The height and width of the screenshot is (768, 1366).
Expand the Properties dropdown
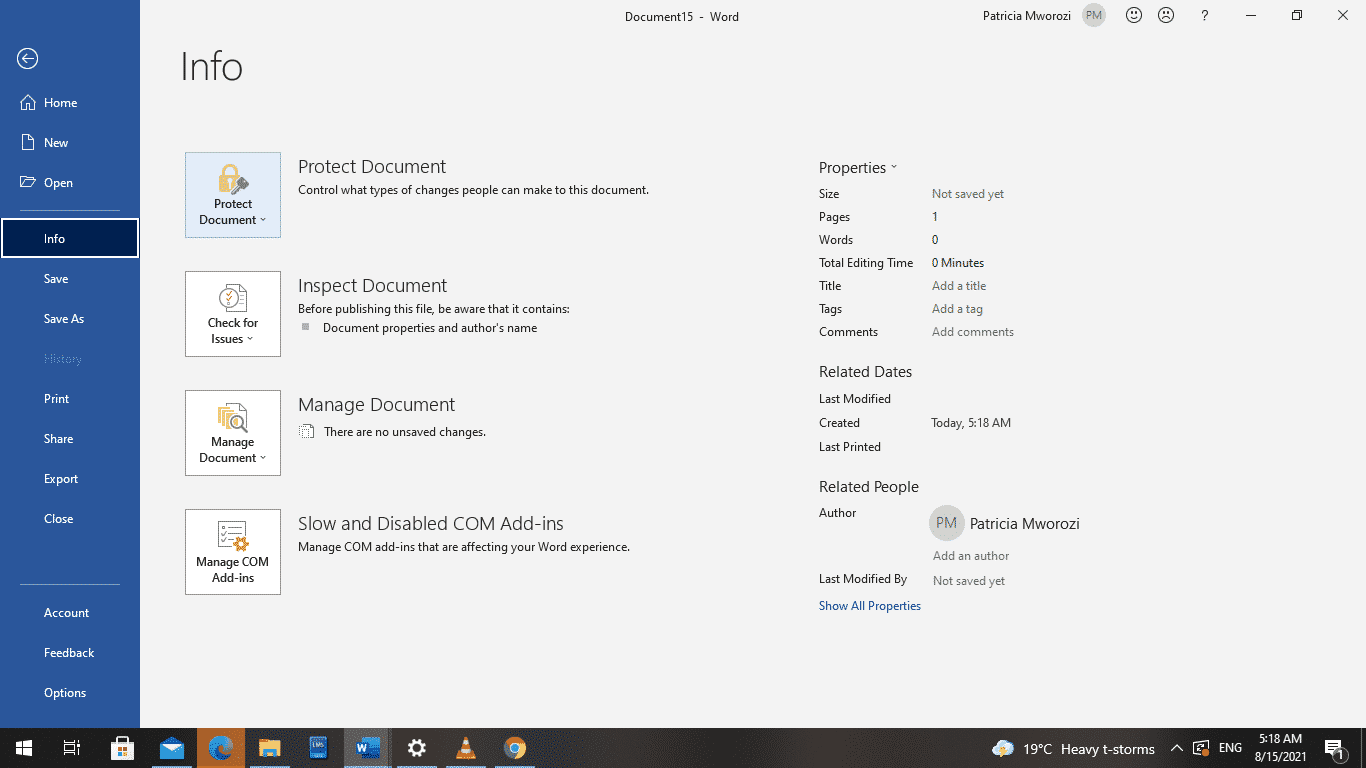pyautogui.click(x=858, y=167)
